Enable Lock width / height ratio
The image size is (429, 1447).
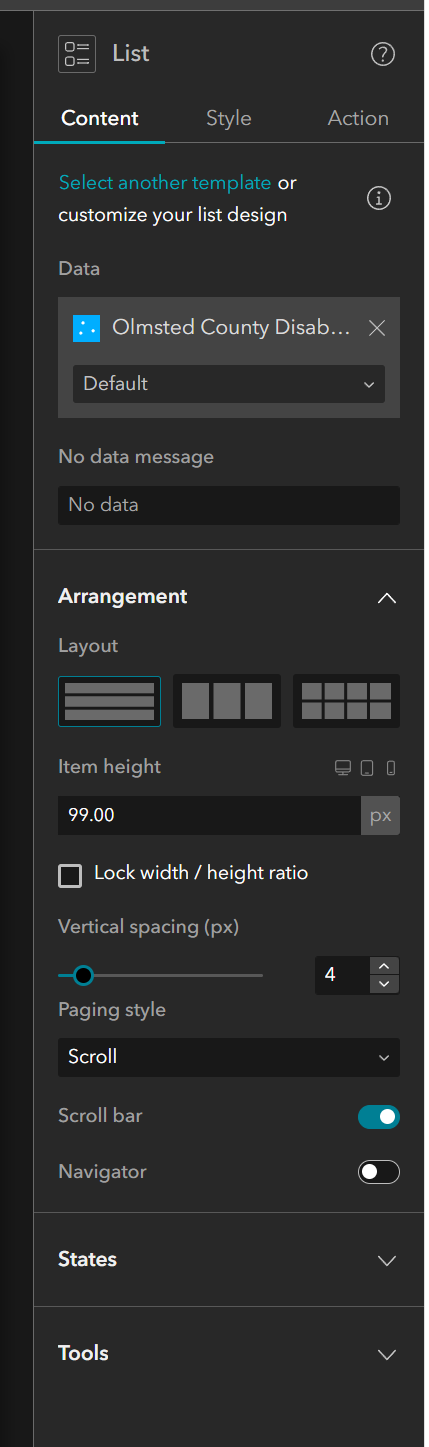70,876
